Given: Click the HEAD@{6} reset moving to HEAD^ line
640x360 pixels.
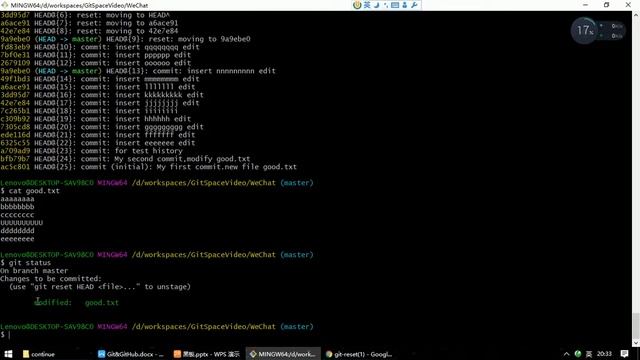Looking at the screenshot, I should (85, 15).
